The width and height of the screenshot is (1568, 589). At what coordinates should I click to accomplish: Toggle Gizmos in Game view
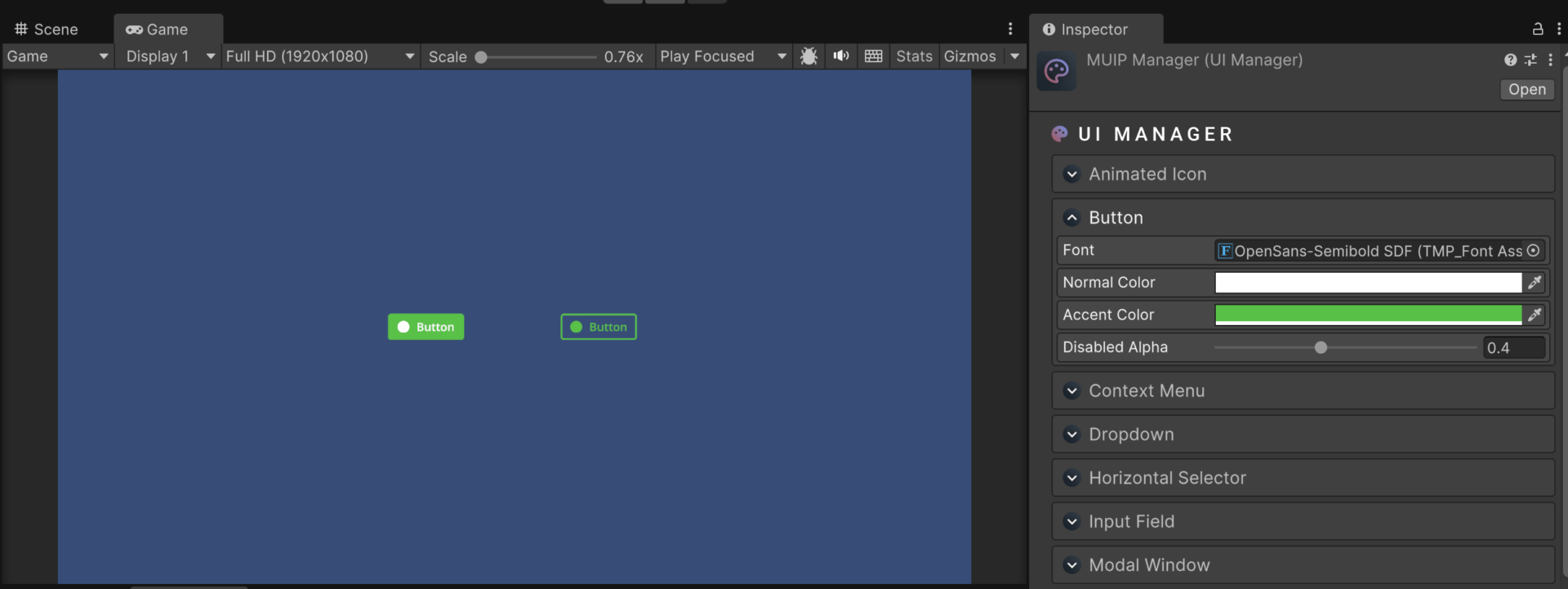970,56
